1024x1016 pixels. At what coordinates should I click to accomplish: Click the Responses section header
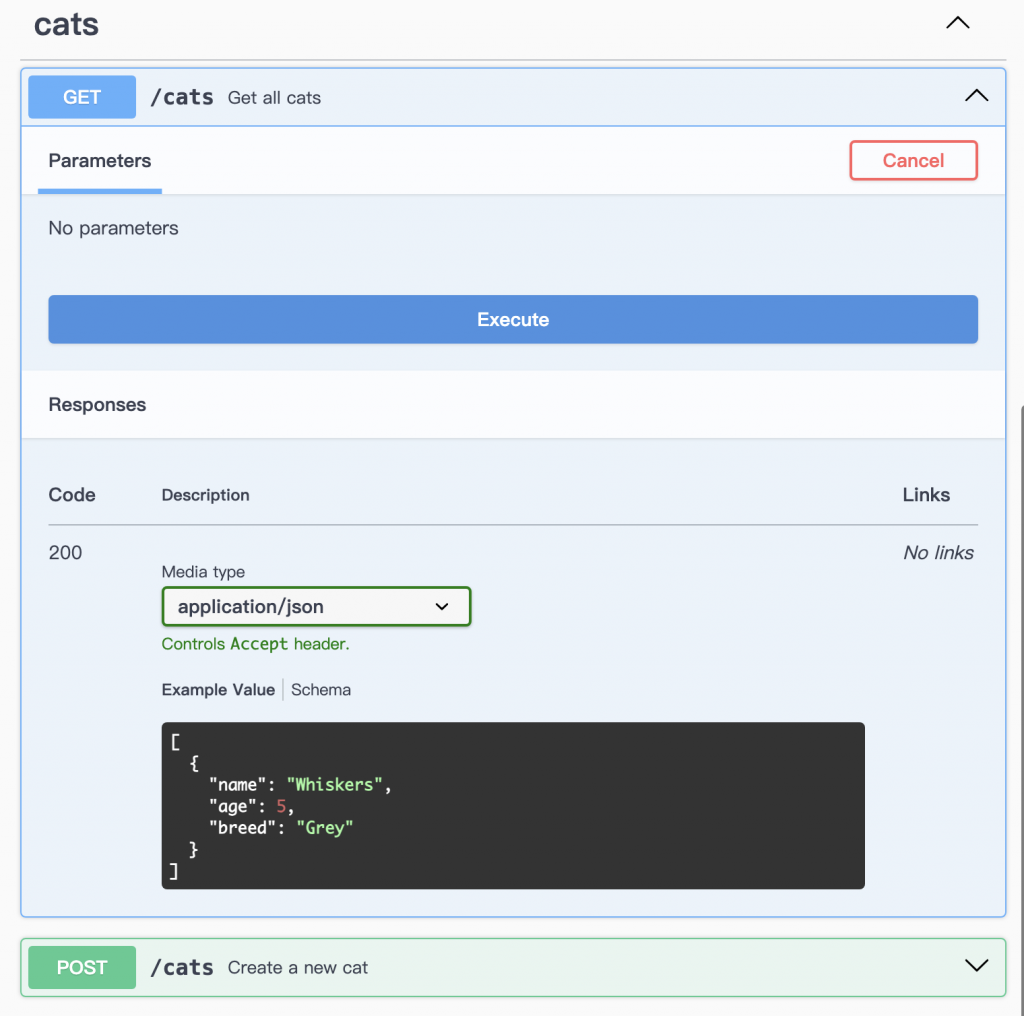point(97,405)
